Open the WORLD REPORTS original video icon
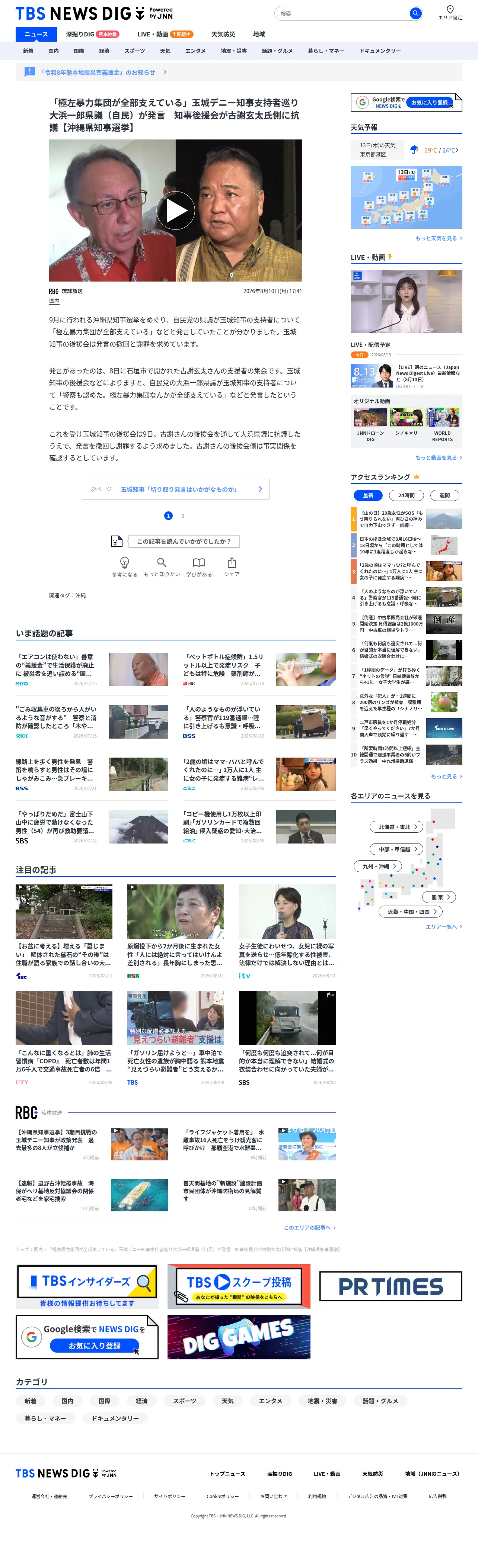 coord(443,417)
